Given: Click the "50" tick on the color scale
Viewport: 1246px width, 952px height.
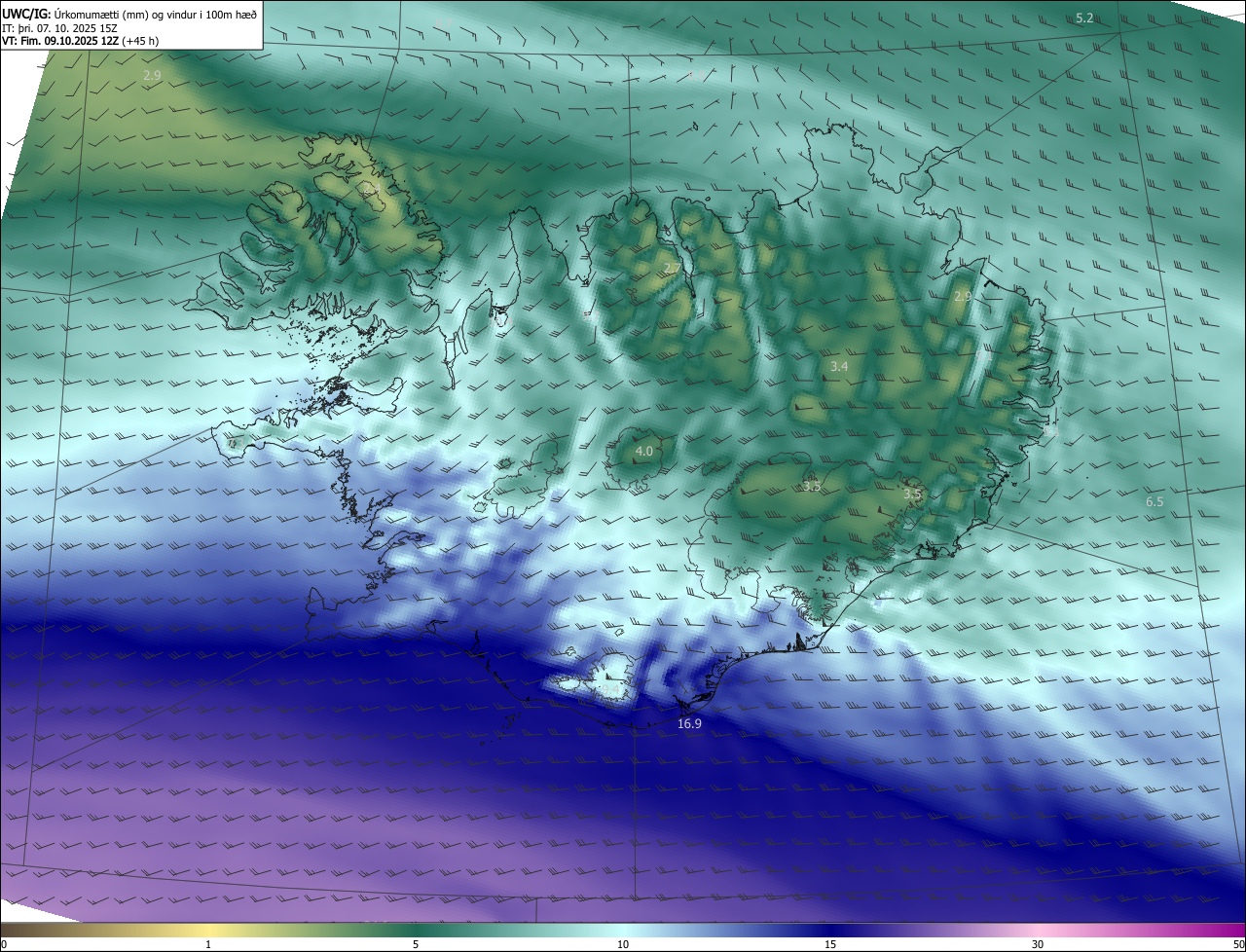Looking at the screenshot, I should pyautogui.click(x=1238, y=944).
